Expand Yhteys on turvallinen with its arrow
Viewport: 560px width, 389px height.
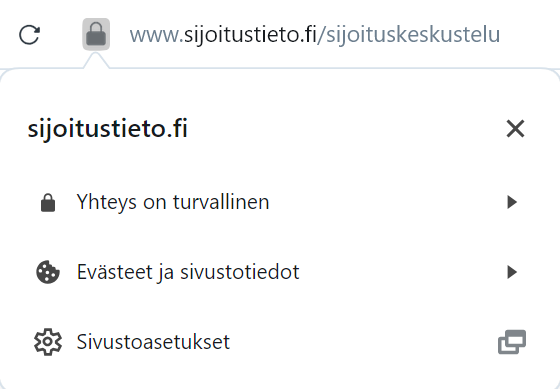tap(512, 202)
